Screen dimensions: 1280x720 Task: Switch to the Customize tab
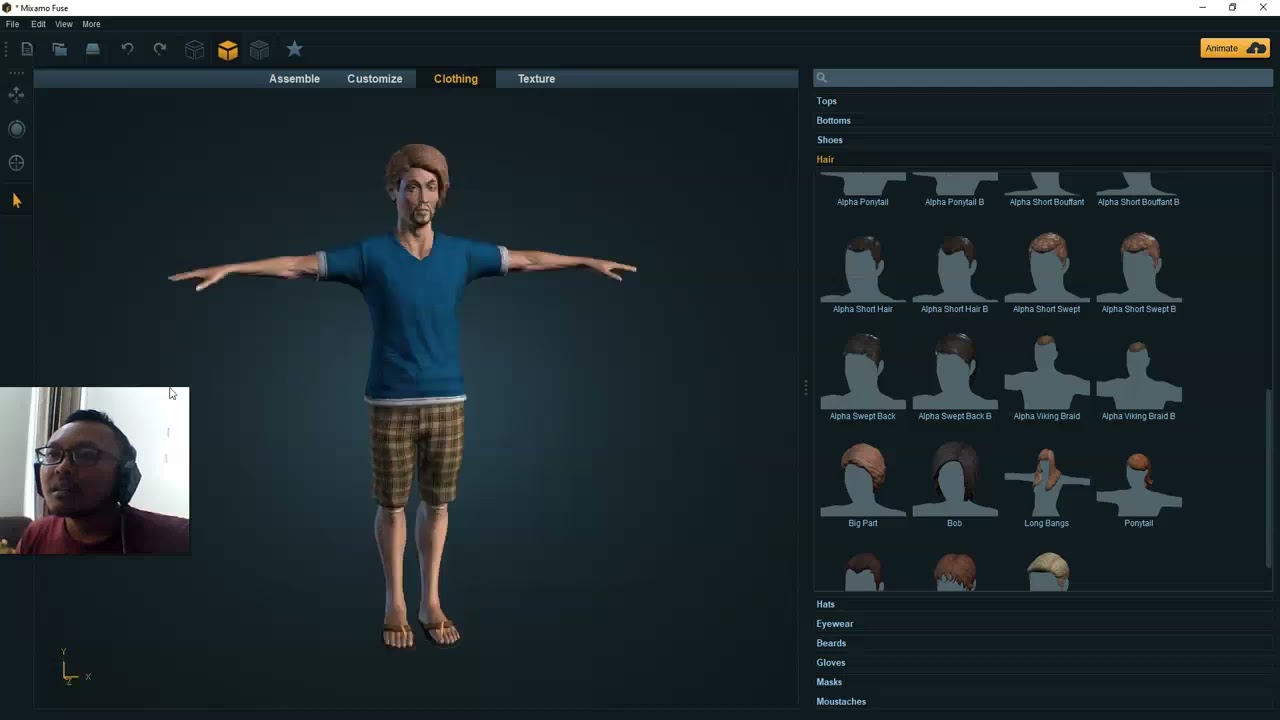(375, 79)
